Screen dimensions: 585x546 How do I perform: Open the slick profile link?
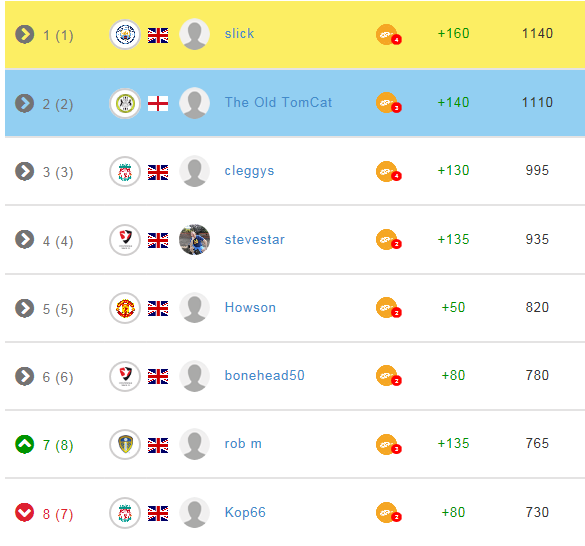(239, 34)
